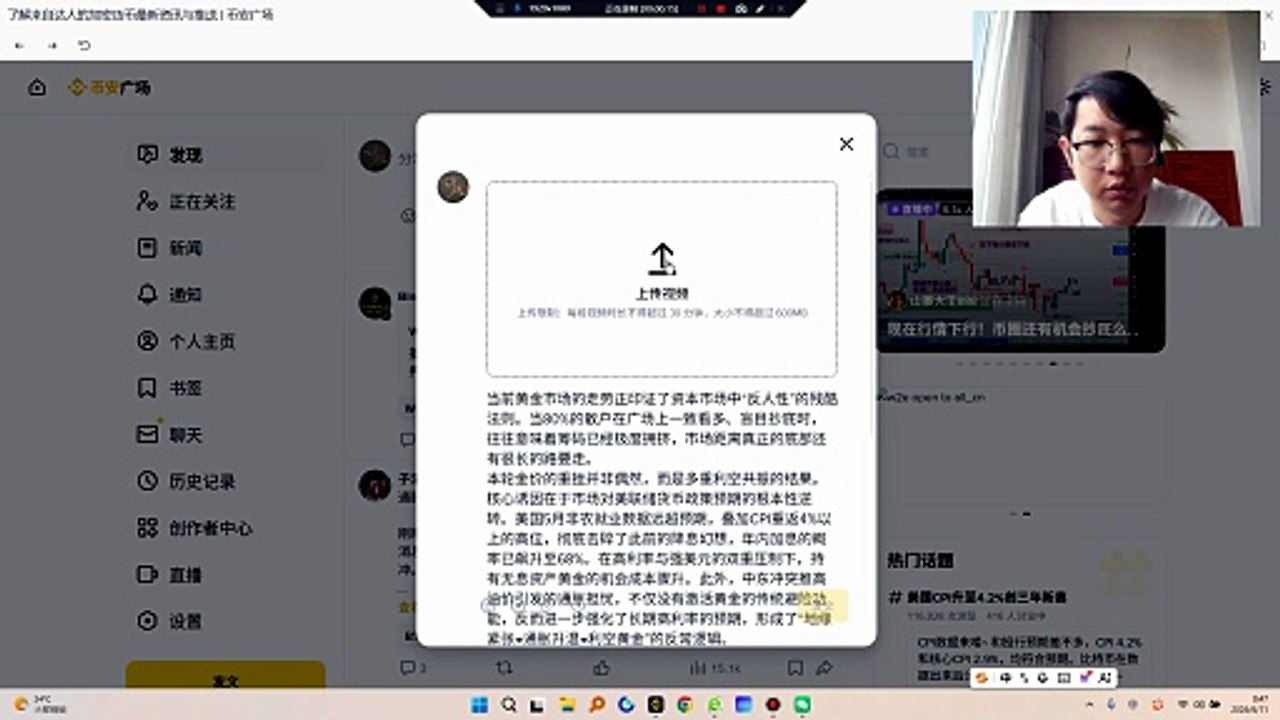Click the camera icon on recording bar
The image size is (1280, 720).
point(741,7)
